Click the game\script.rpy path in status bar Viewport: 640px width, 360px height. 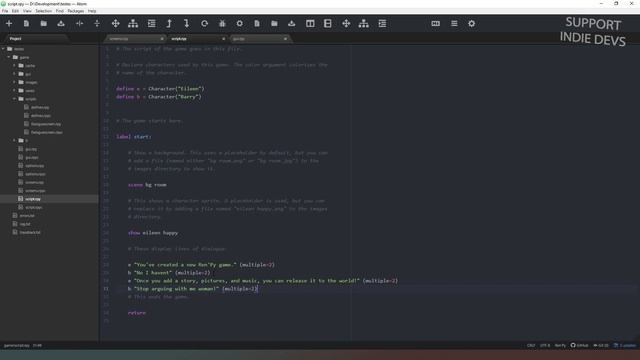point(17,345)
